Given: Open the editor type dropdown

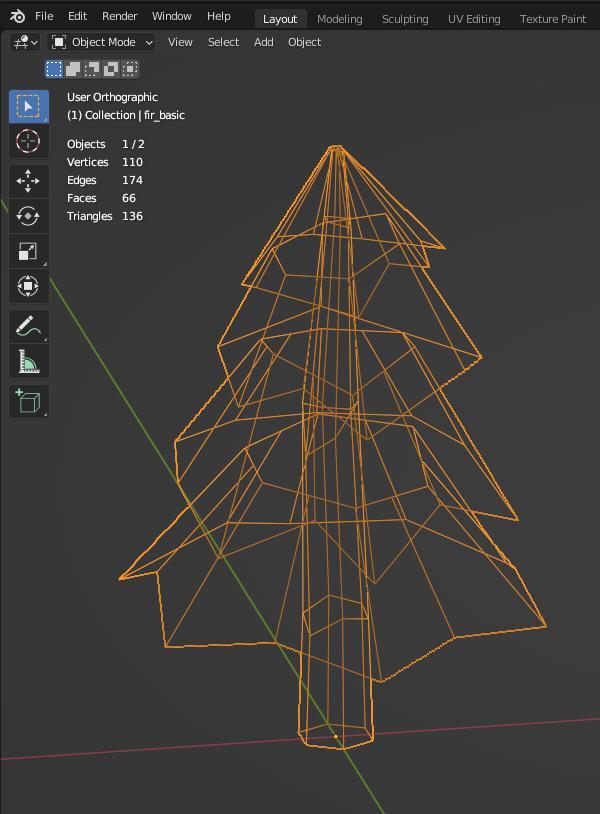Looking at the screenshot, I should [25, 42].
